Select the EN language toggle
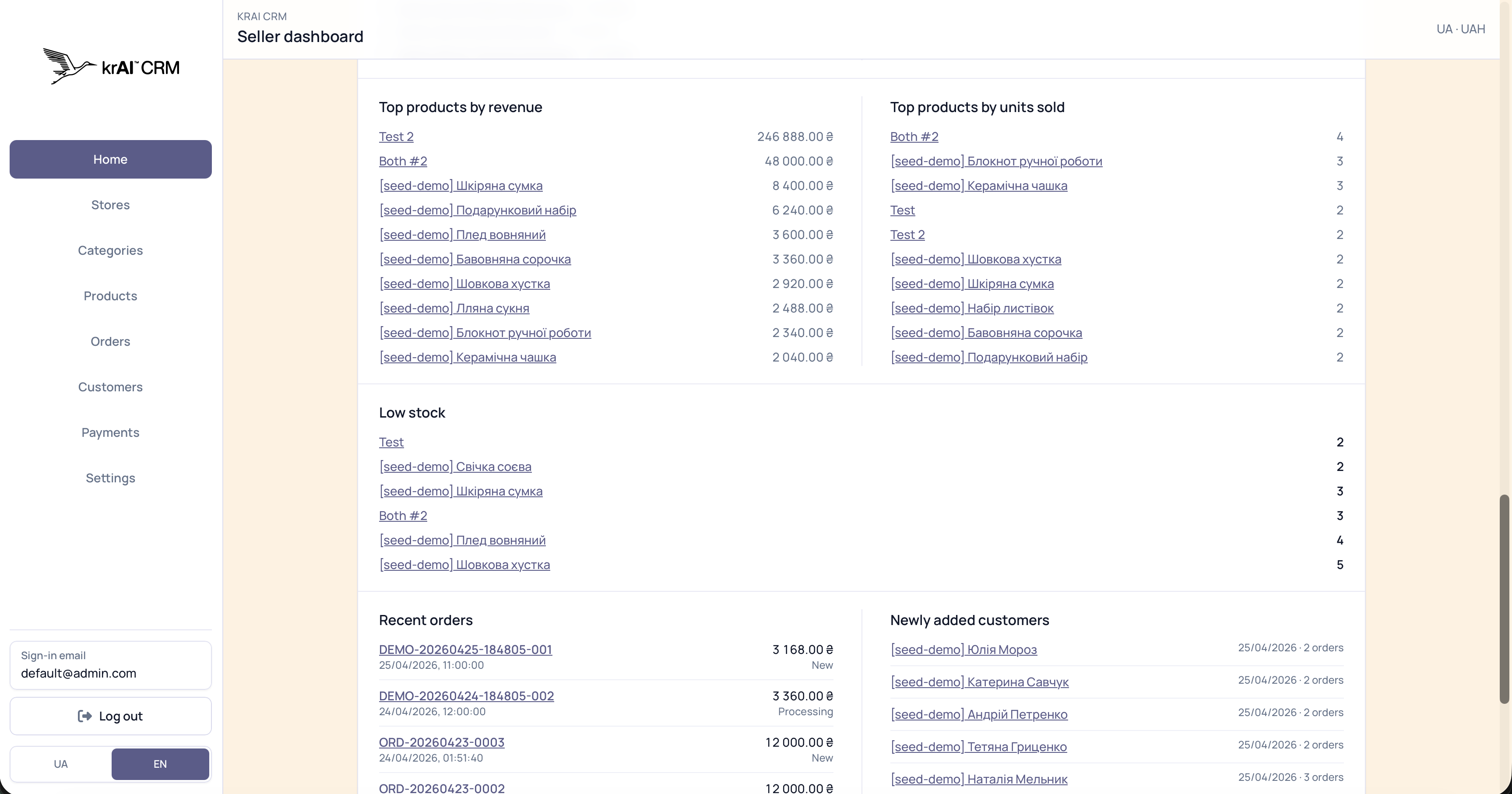Image resolution: width=1512 pixels, height=794 pixels. point(160,763)
